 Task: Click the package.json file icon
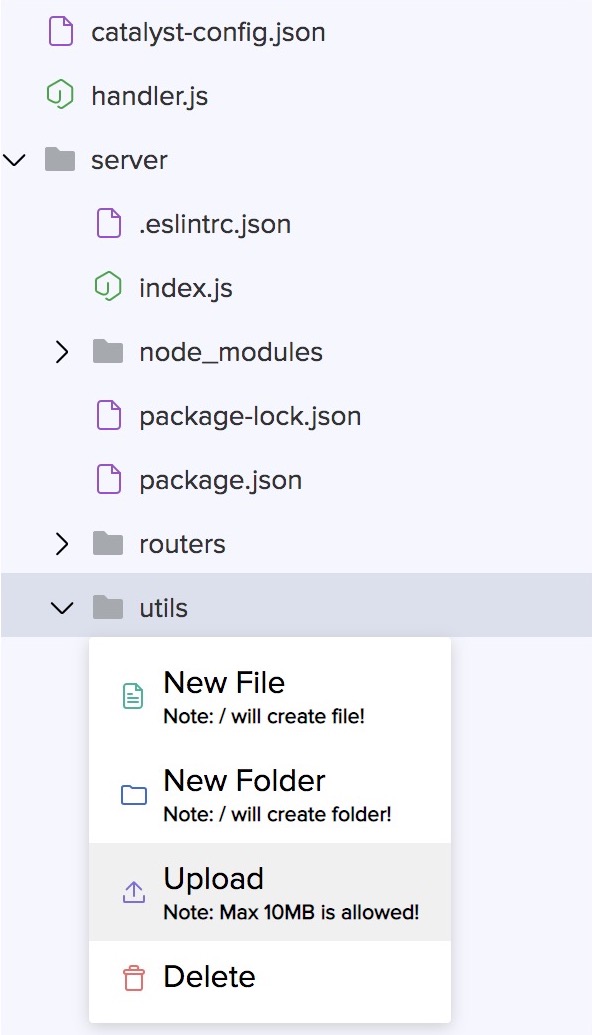110,480
